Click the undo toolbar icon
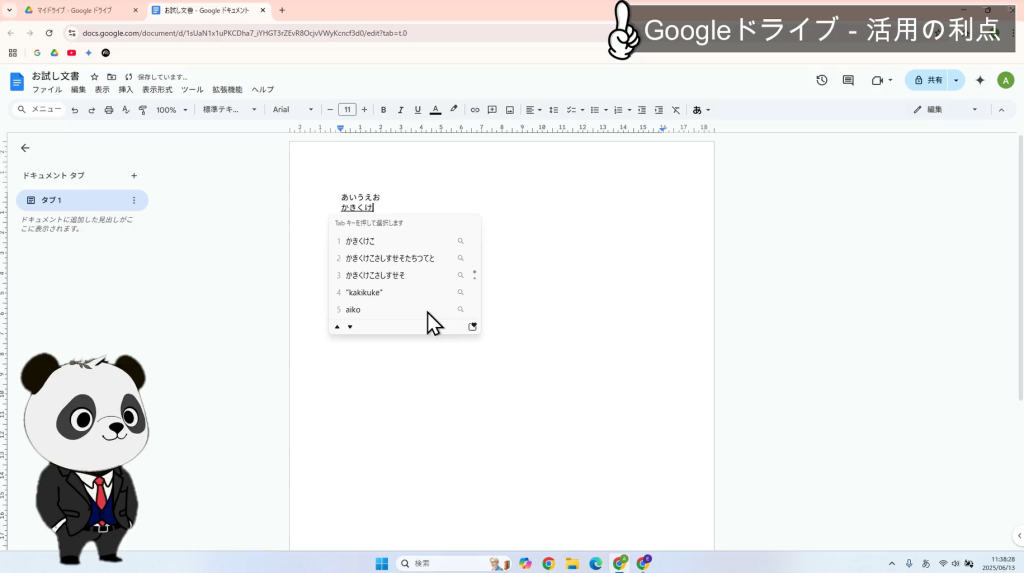The width and height of the screenshot is (1024, 573). coord(75,110)
